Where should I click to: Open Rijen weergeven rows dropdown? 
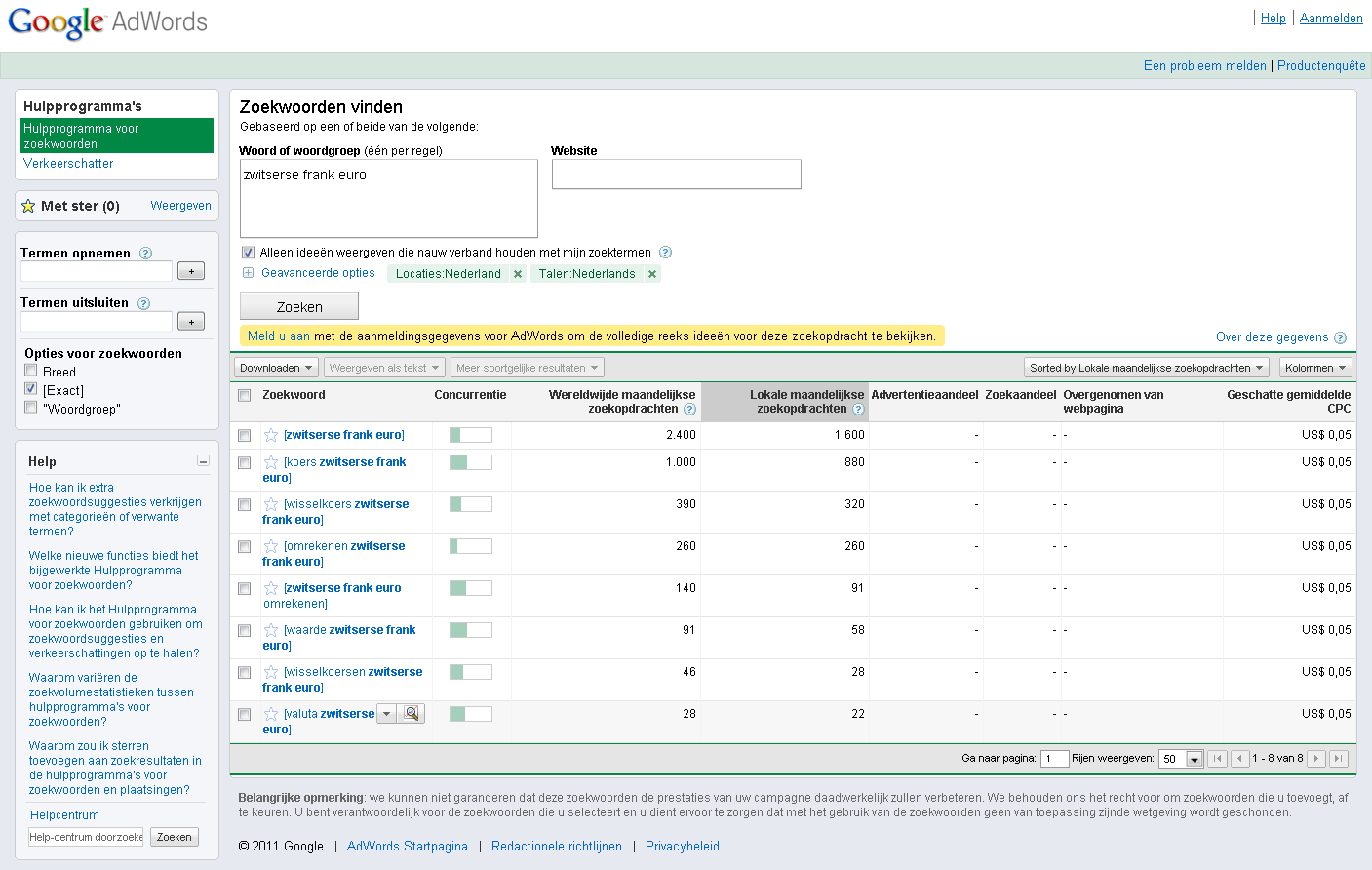click(x=1181, y=759)
